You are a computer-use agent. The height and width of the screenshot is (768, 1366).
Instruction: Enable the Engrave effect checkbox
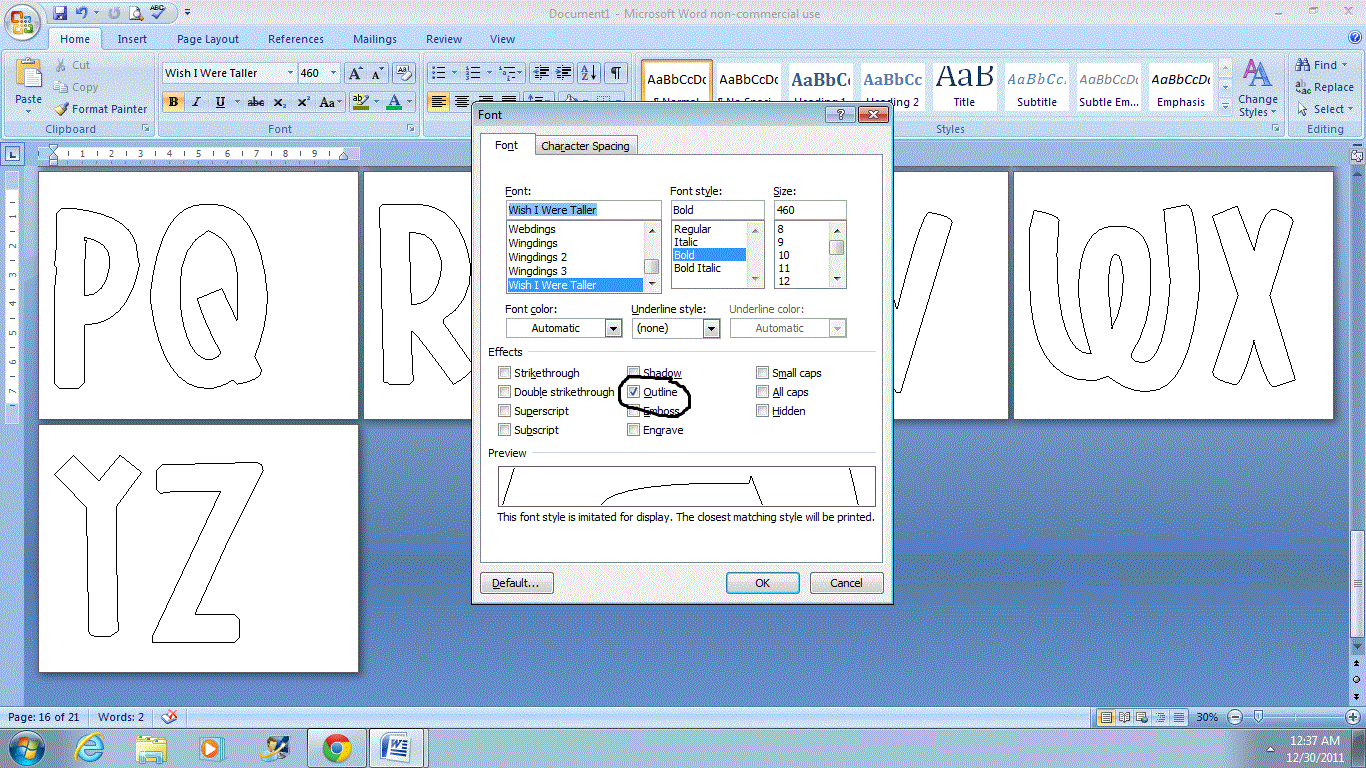coord(633,430)
